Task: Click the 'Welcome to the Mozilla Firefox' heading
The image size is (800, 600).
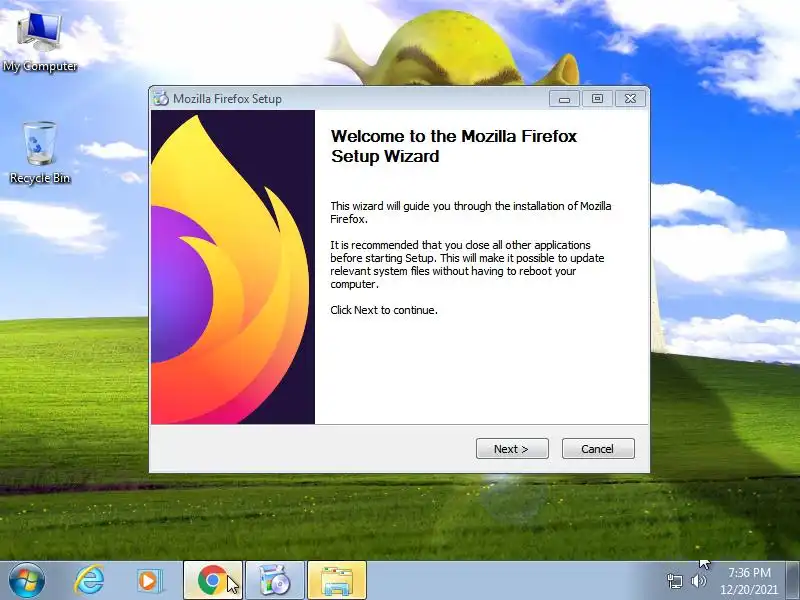Action: 454,146
